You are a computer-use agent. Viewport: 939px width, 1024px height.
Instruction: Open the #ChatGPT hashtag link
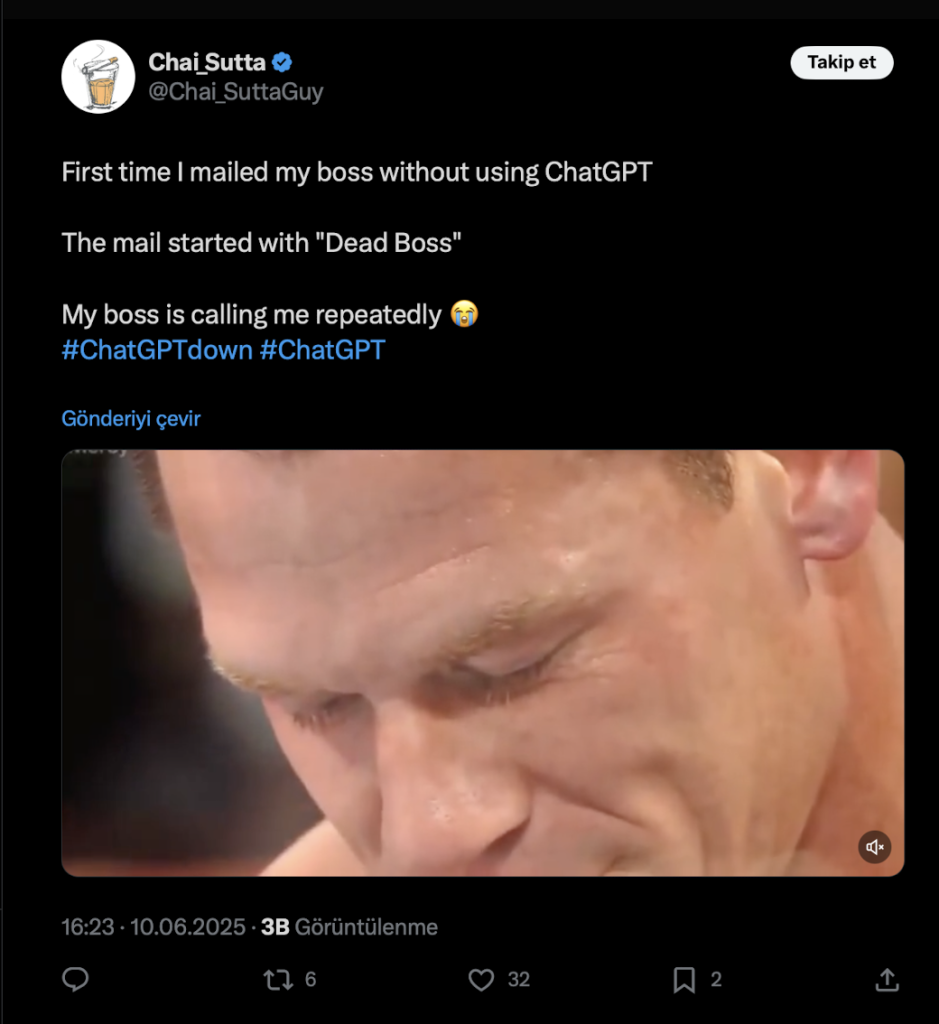click(322, 350)
